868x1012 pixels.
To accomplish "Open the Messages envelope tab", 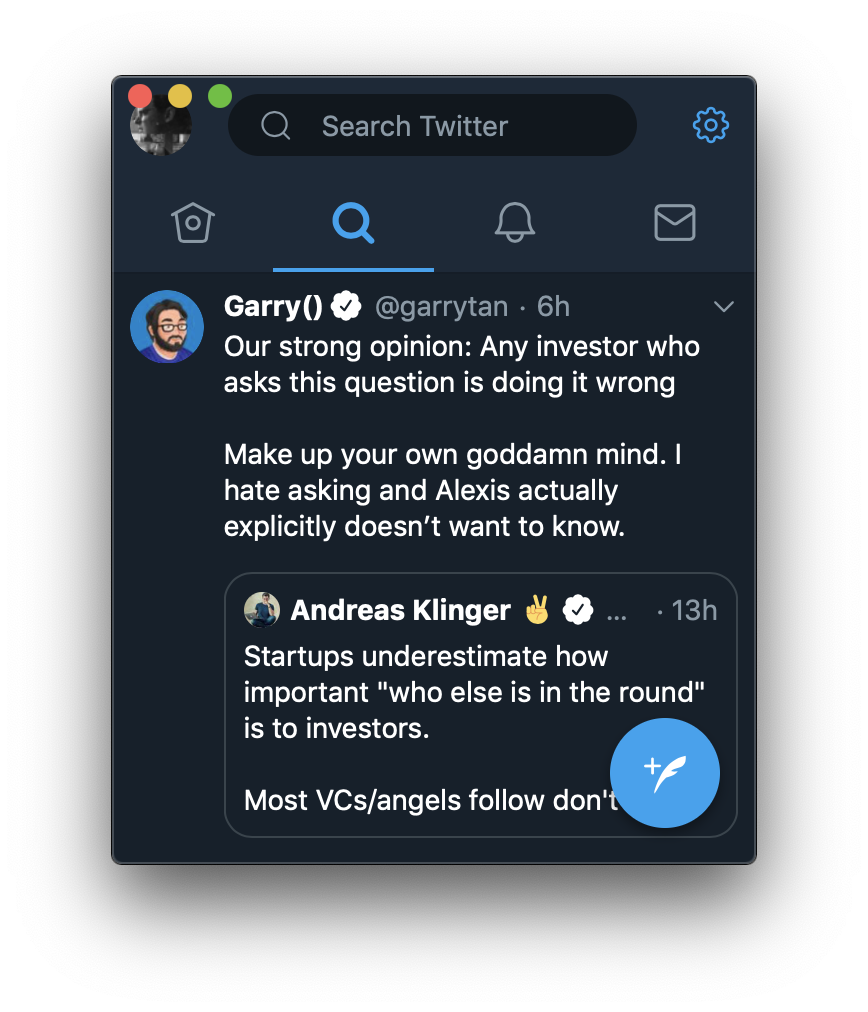I will pos(675,222).
